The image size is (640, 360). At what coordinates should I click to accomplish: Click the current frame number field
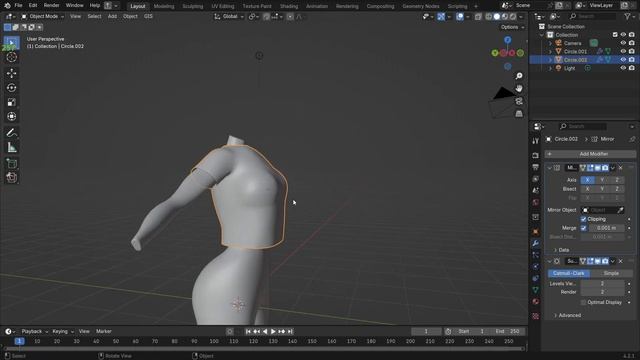[426, 331]
